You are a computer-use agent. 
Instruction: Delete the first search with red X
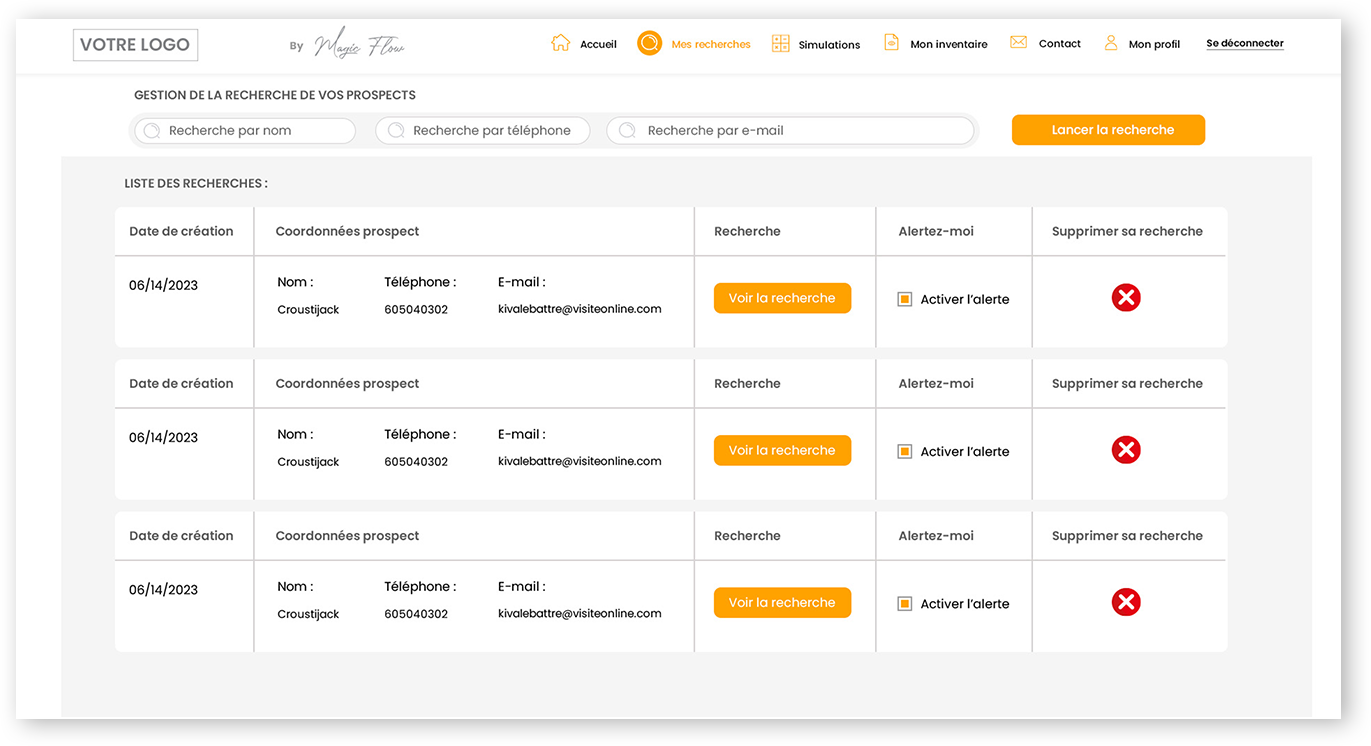click(1126, 297)
